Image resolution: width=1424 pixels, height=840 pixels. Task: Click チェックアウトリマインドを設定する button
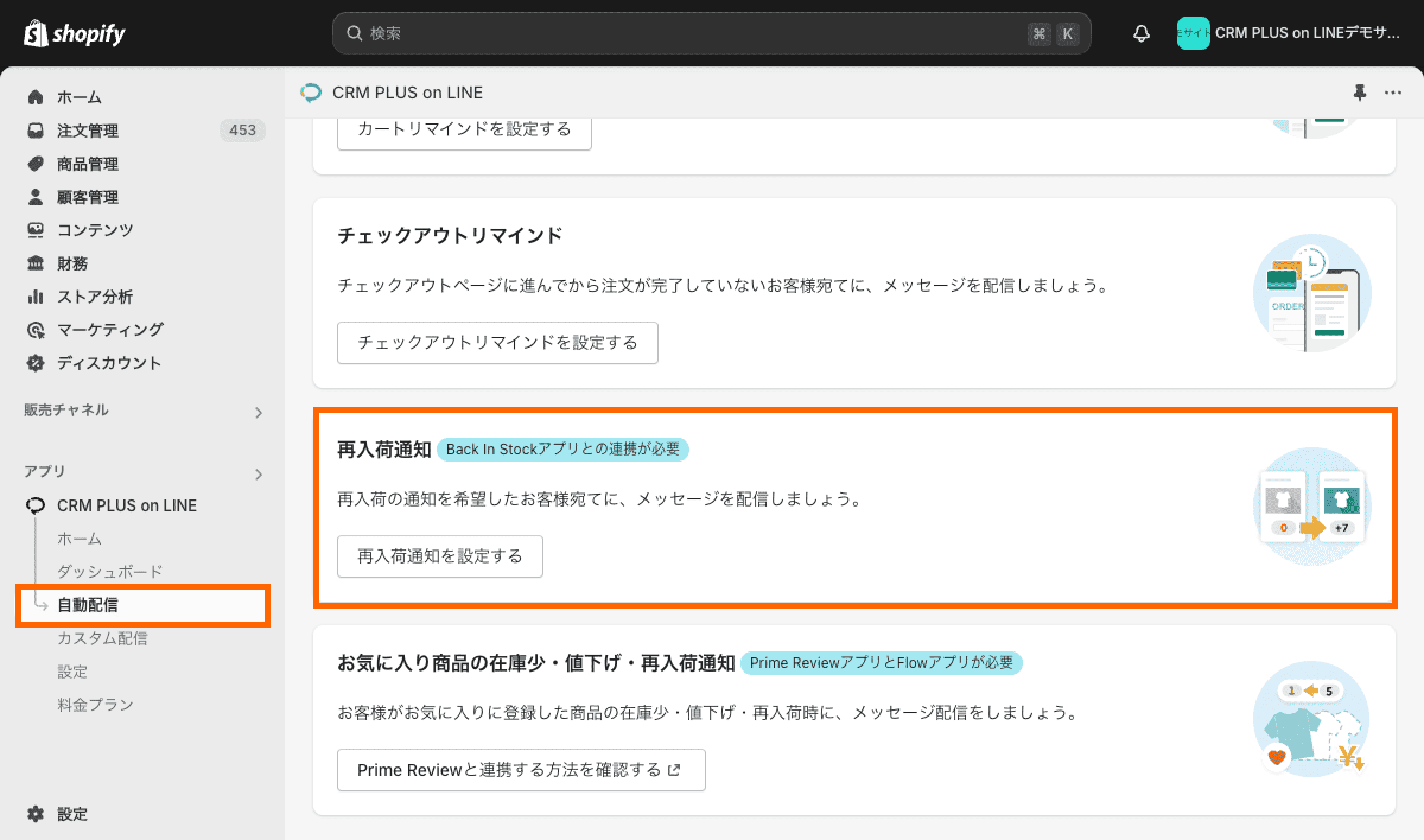[497, 342]
